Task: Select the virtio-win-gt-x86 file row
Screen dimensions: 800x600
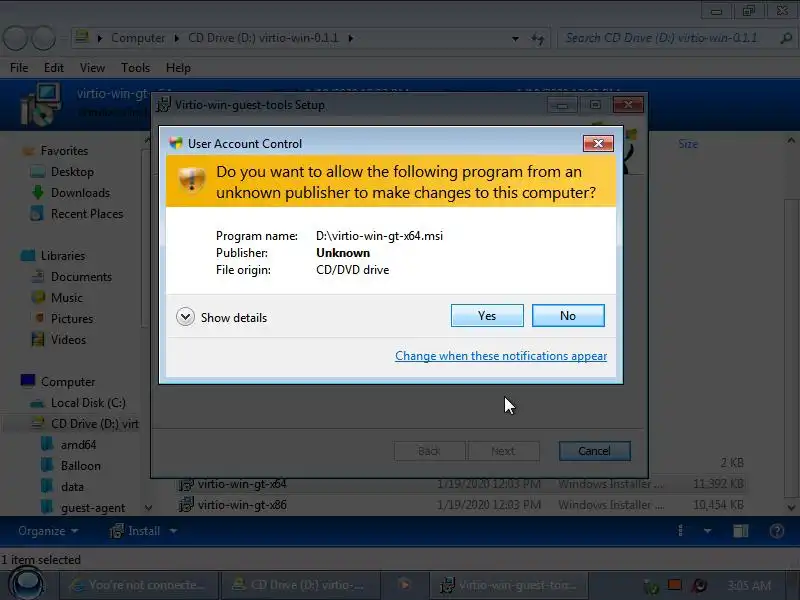Action: [x=460, y=505]
